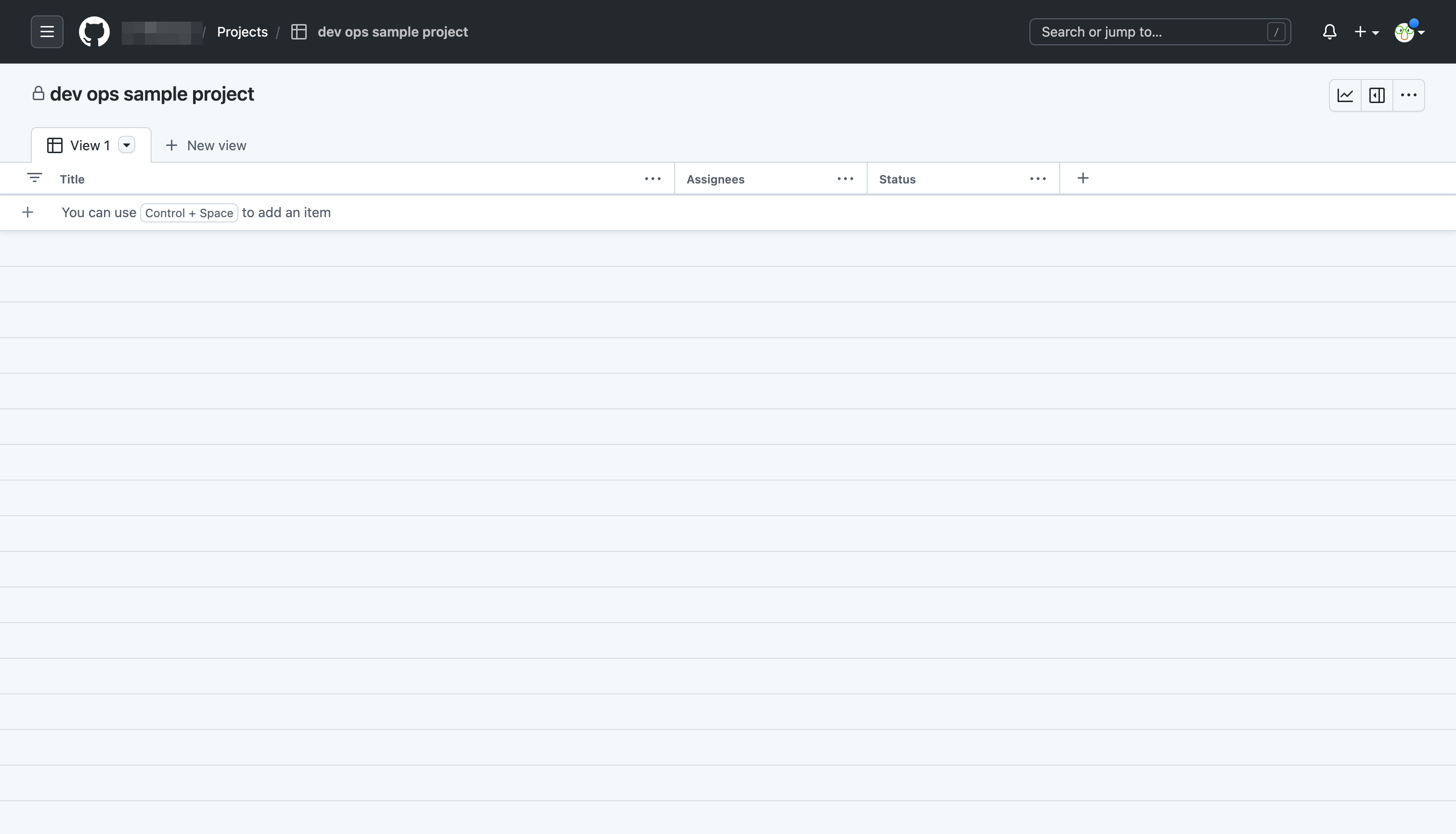Click plus icon to add item row
This screenshot has width=1456, height=834.
pos(27,212)
